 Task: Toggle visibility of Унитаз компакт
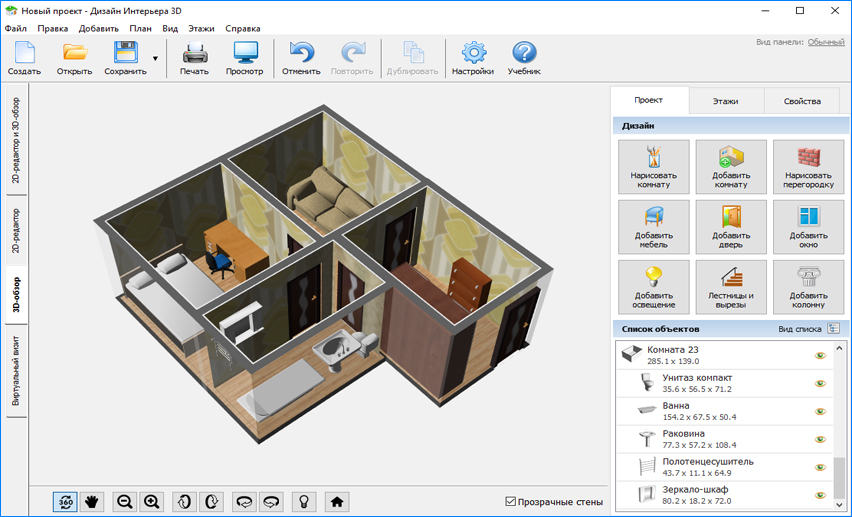820,383
